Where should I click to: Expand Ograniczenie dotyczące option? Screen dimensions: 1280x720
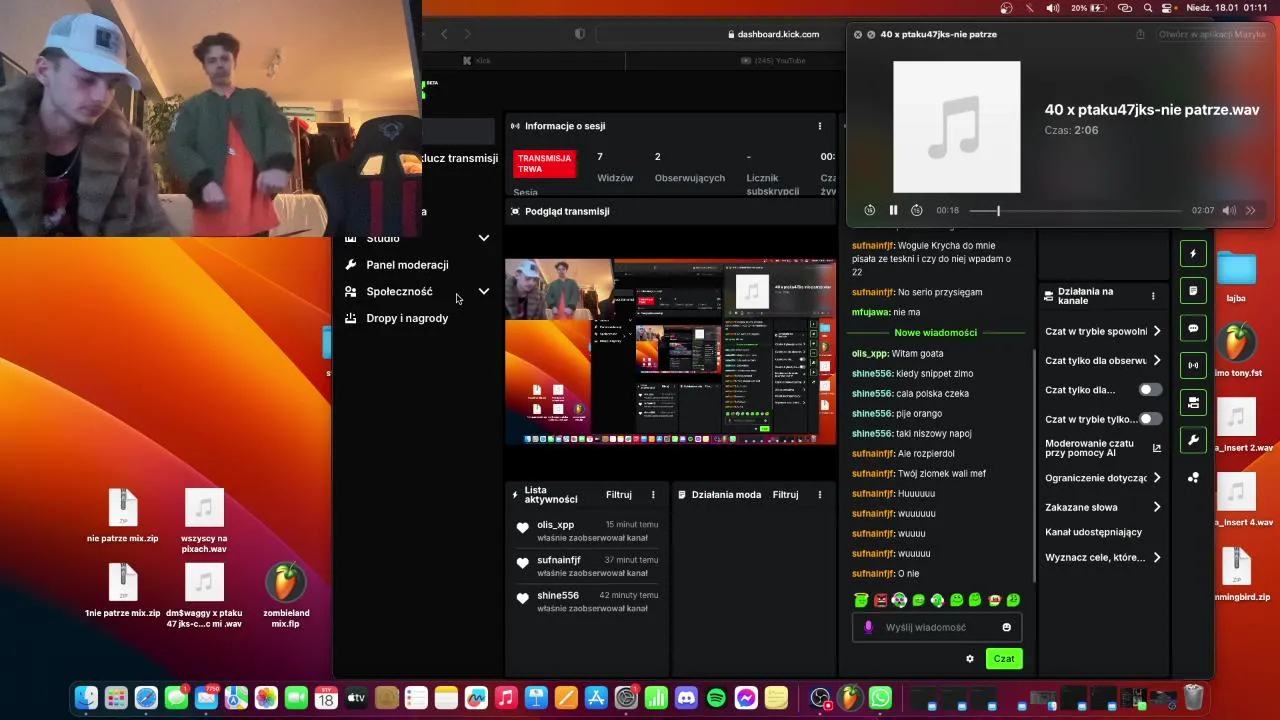pos(1157,478)
